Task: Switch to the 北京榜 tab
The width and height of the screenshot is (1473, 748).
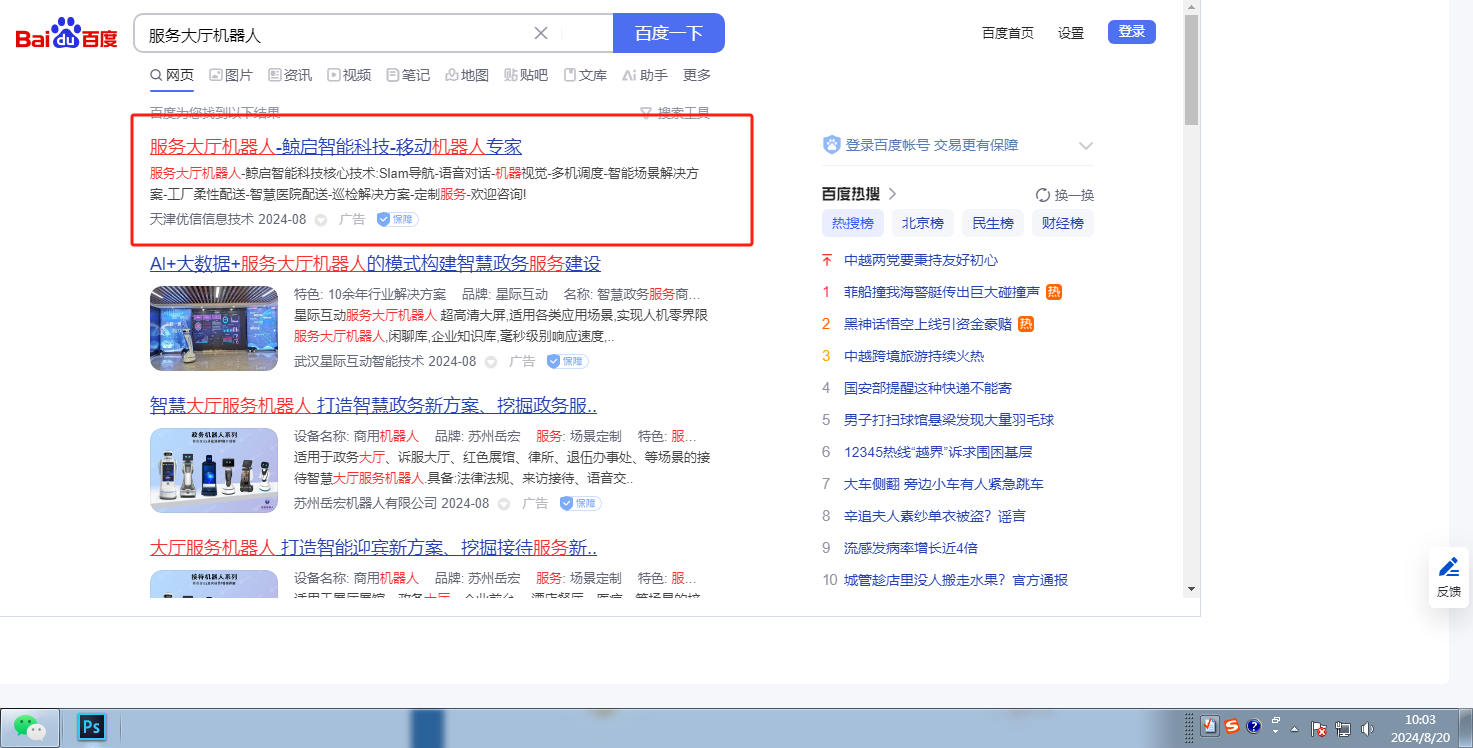Action: 923,223
